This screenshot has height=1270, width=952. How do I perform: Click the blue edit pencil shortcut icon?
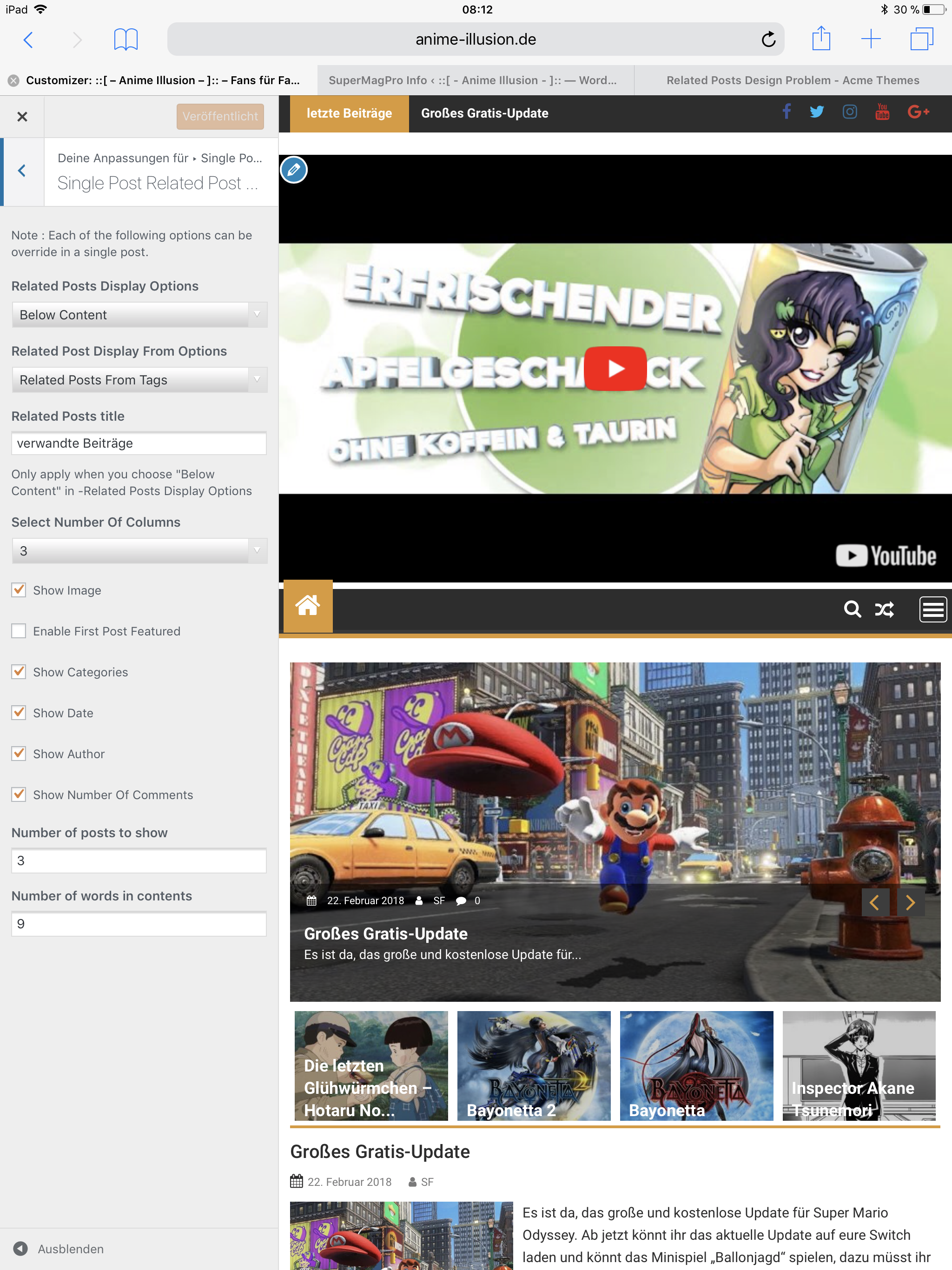click(294, 170)
